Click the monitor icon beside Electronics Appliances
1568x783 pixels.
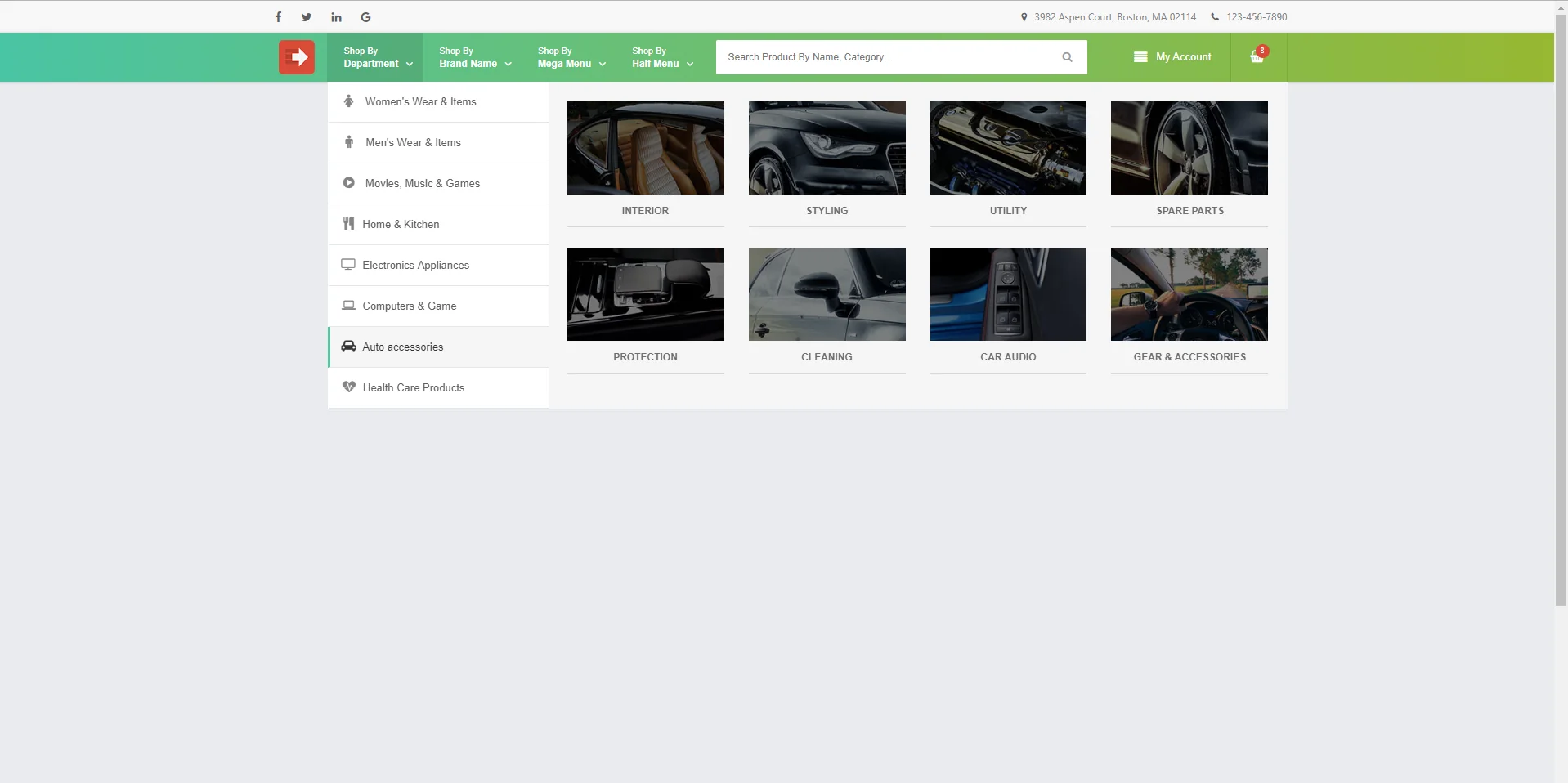(x=348, y=265)
